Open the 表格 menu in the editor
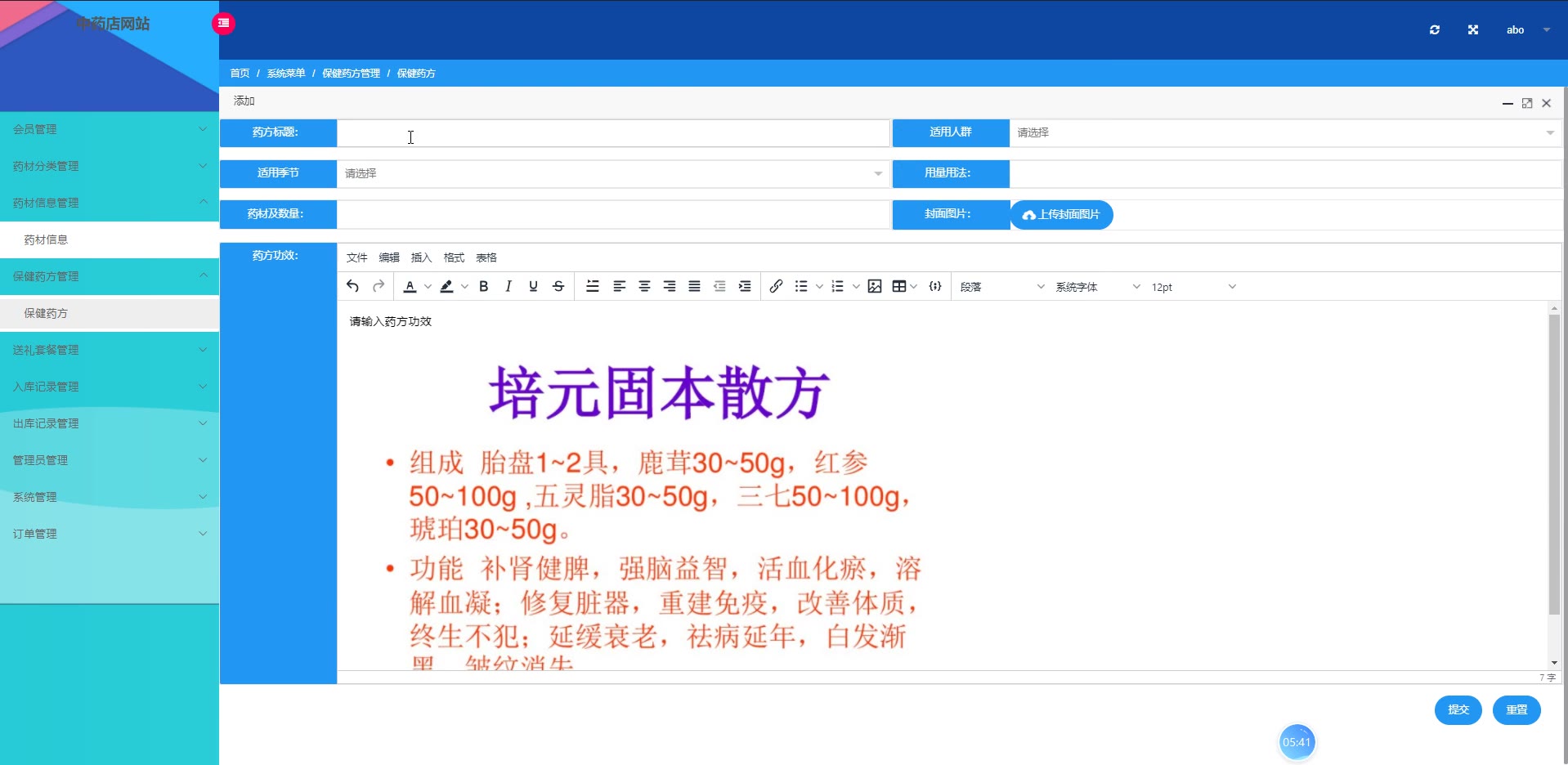Viewport: 1568px width, 765px height. 486,257
